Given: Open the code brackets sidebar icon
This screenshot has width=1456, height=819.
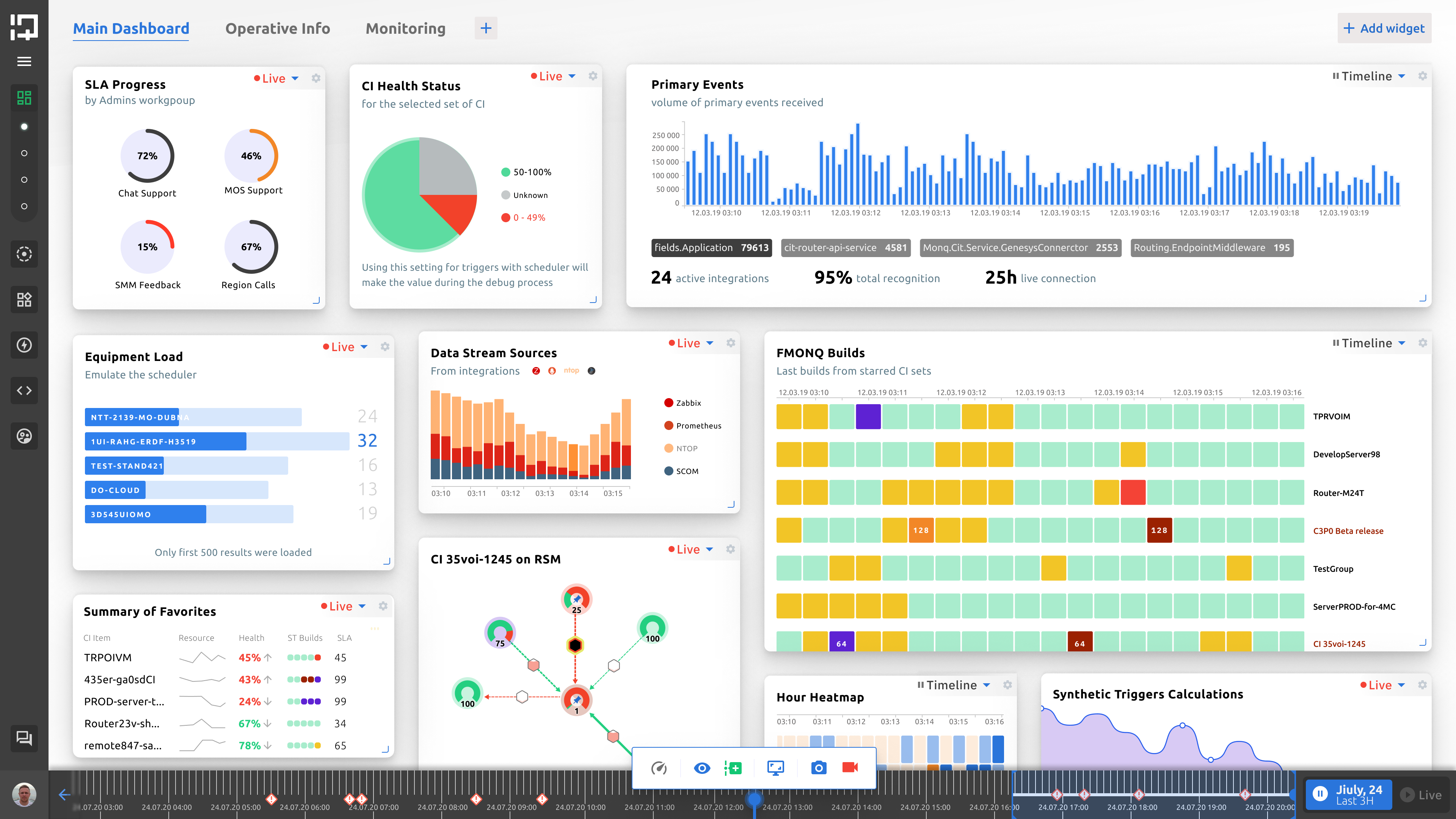Looking at the screenshot, I should [x=24, y=391].
